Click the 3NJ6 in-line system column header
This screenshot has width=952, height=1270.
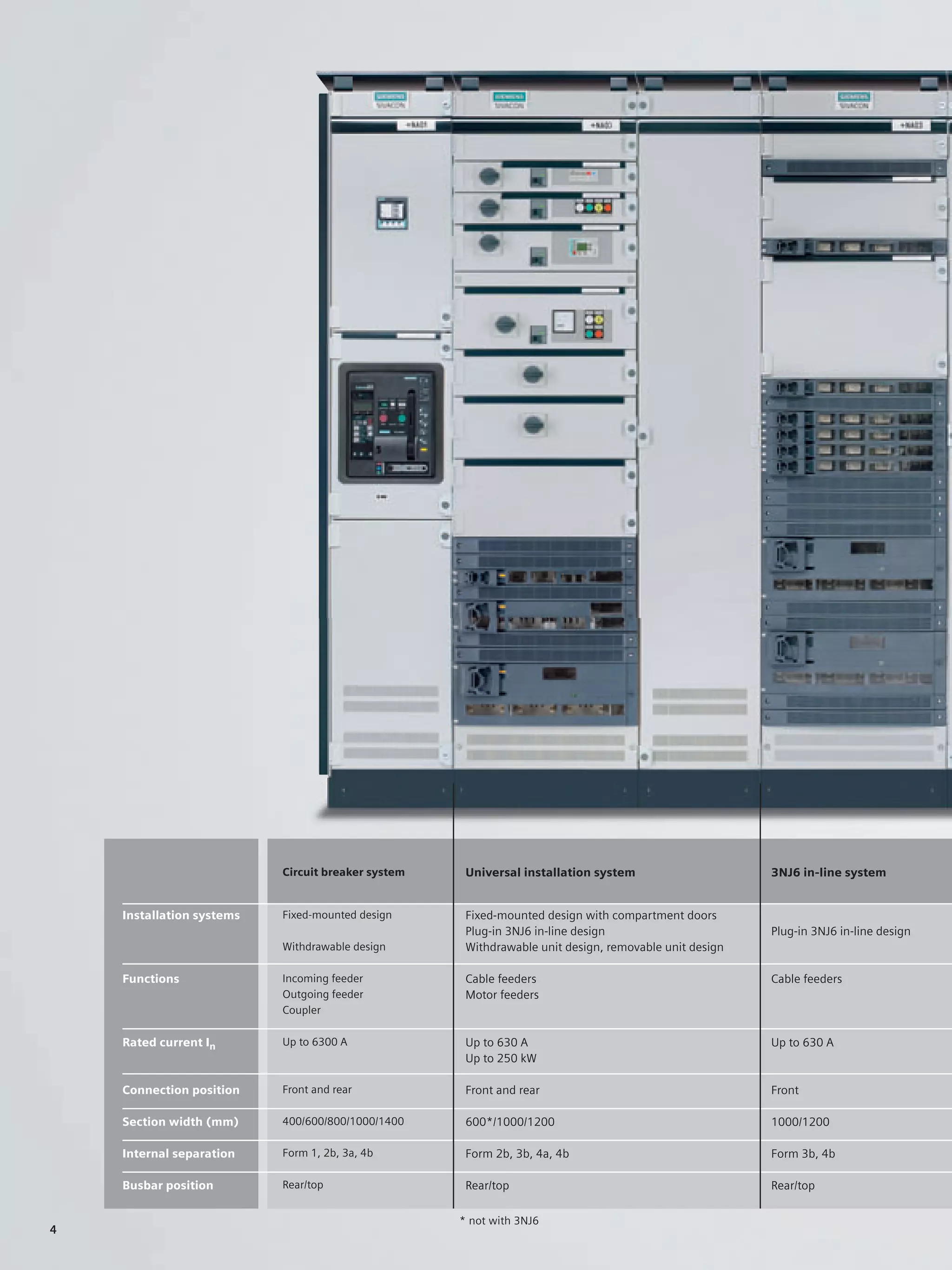[828, 872]
